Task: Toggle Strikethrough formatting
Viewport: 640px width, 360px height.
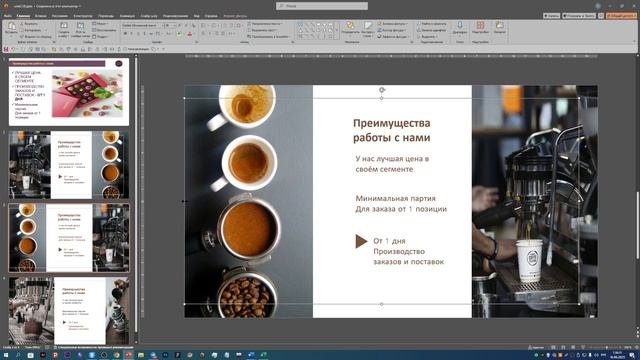Action: pos(151,33)
